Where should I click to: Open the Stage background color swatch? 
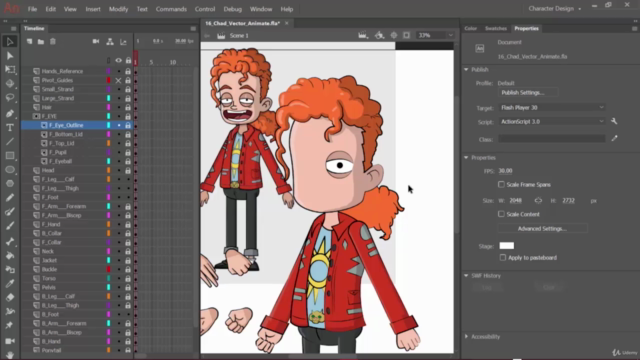point(507,246)
